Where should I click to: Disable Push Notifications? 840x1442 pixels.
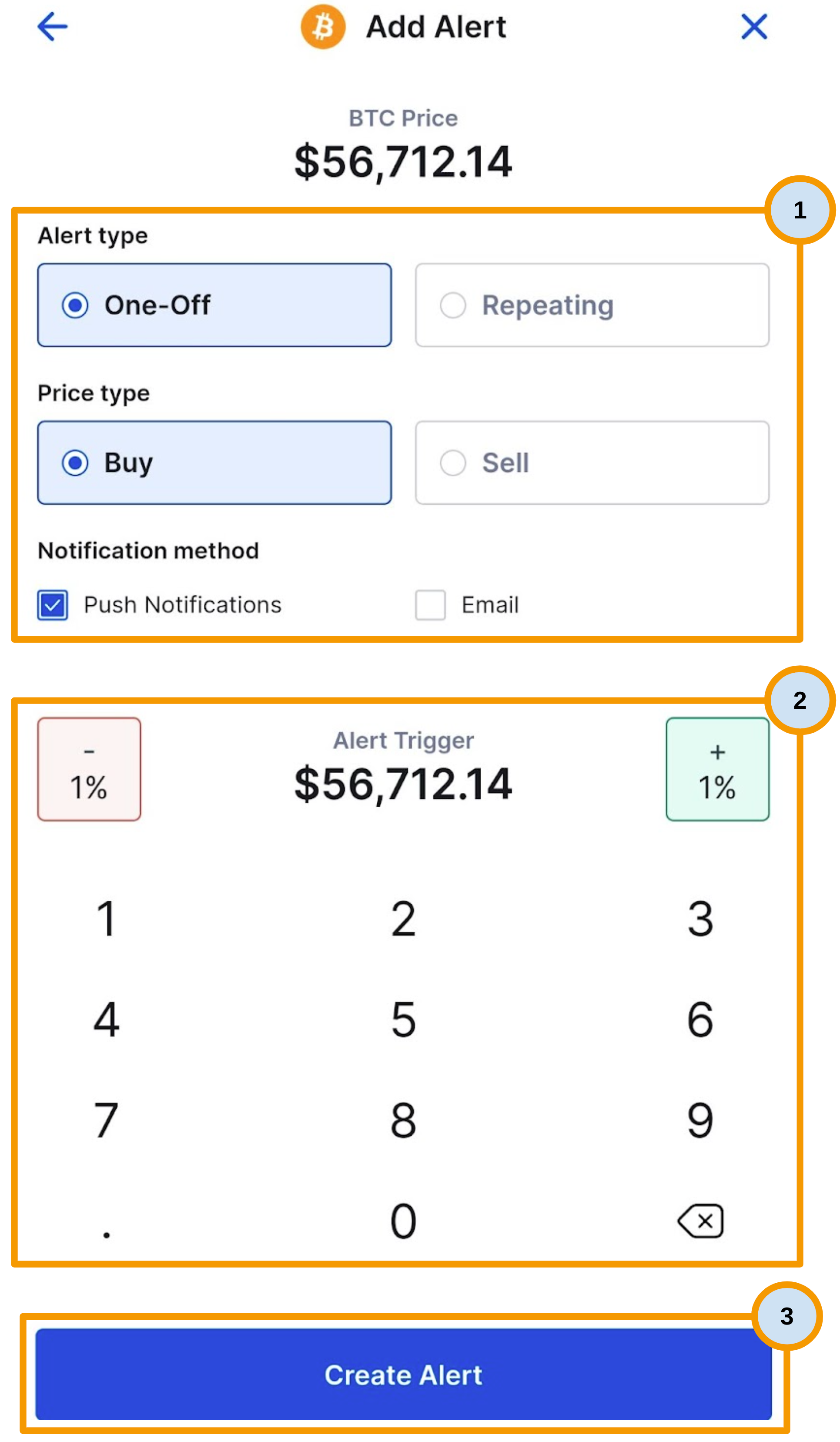[x=52, y=605]
